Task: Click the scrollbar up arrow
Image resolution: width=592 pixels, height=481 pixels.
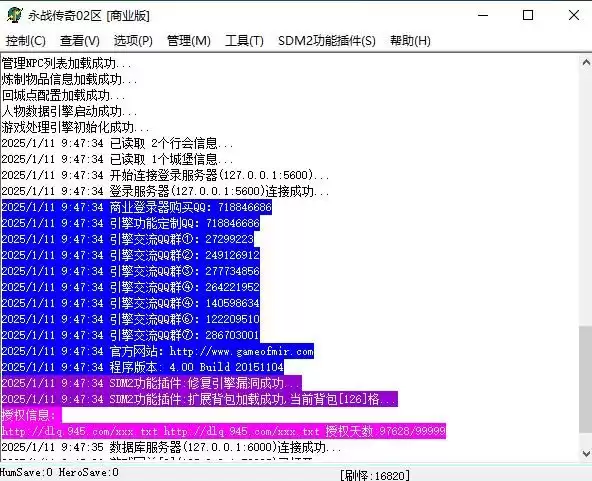Action: (x=586, y=63)
